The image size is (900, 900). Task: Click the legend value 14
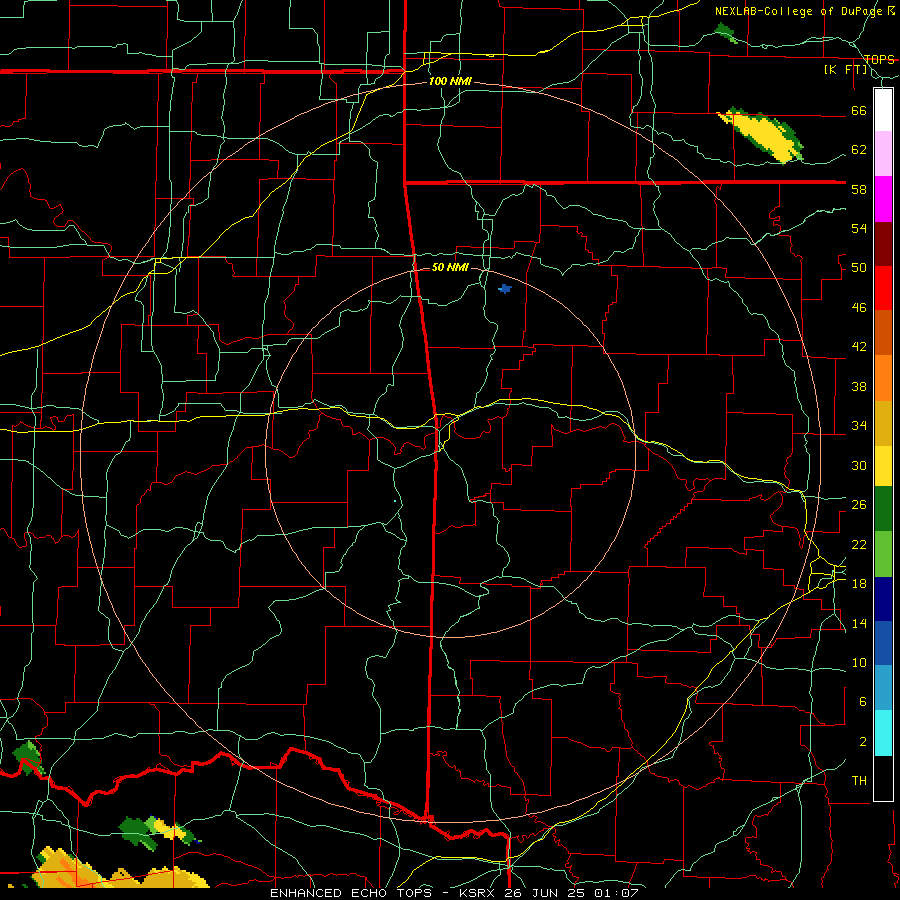859,623
